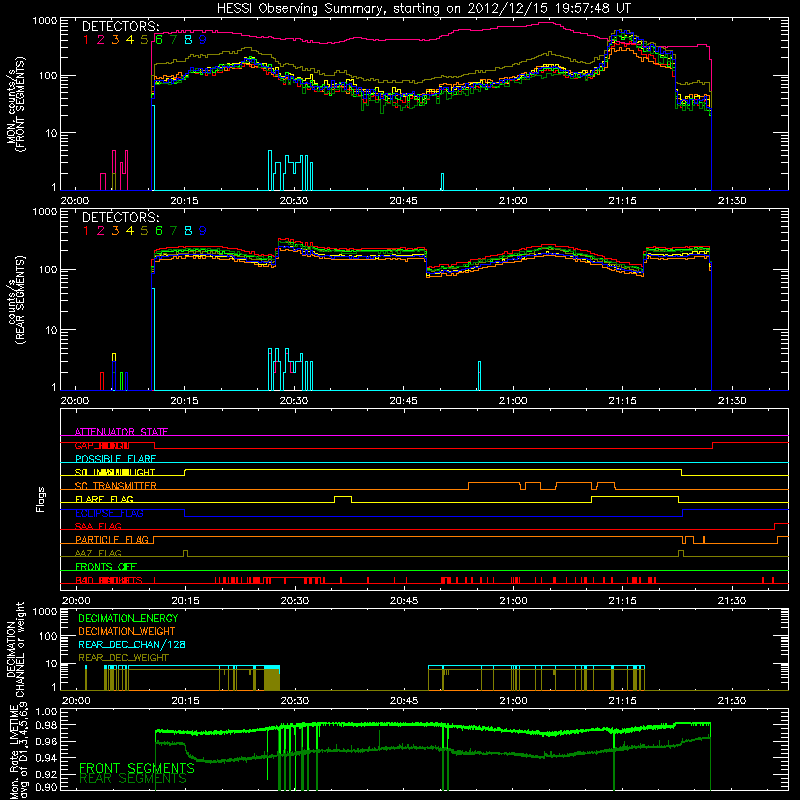Click olive detector 5 legend number, rear segments plot
The height and width of the screenshot is (800, 800).
(x=144, y=231)
